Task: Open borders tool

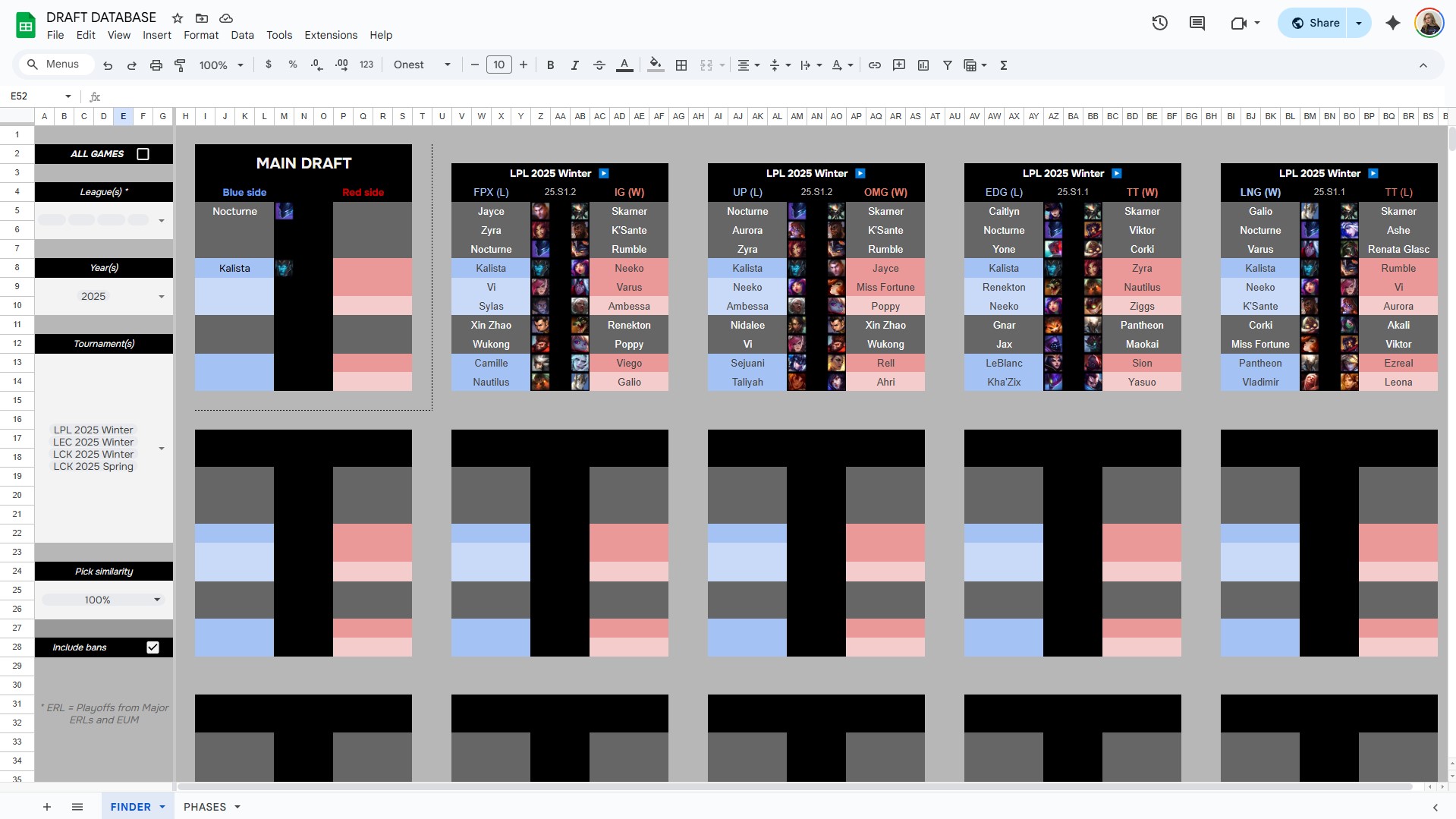Action: pyautogui.click(x=681, y=65)
